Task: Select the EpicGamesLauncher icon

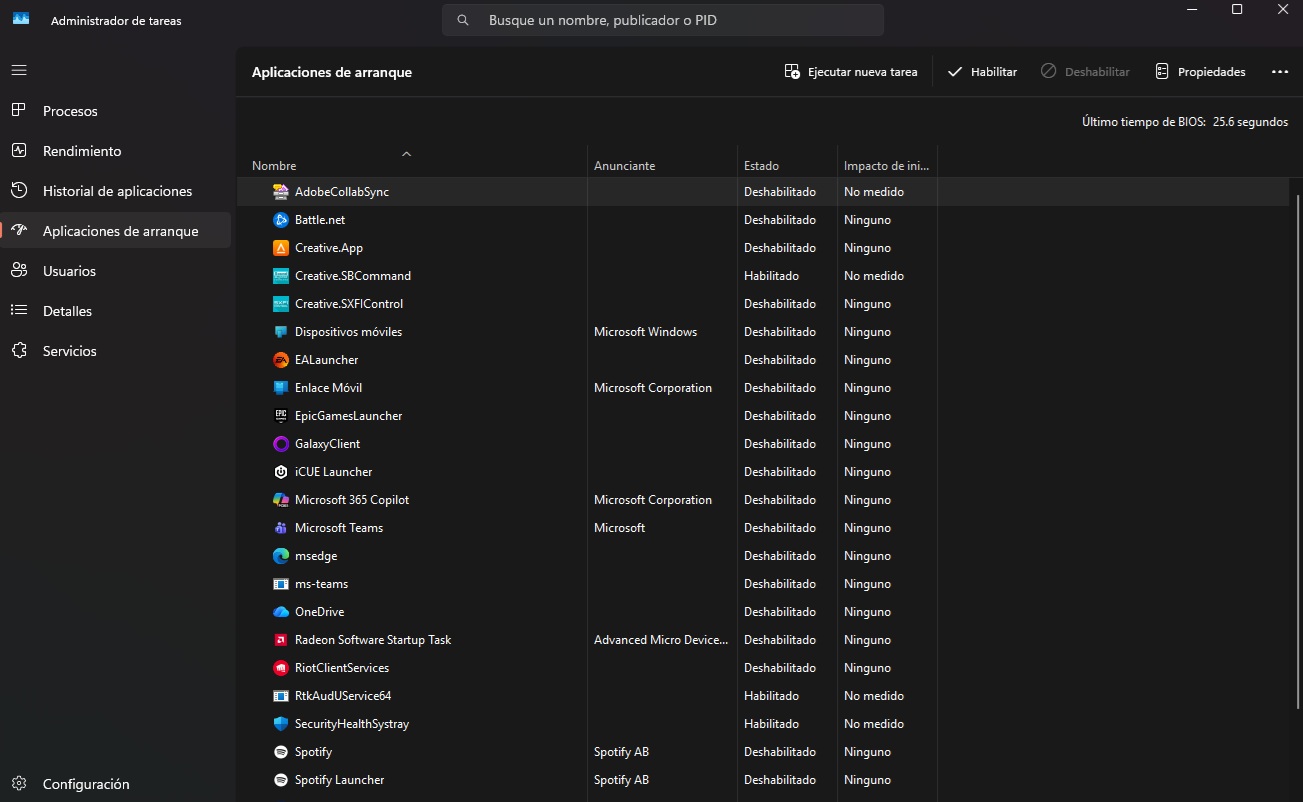Action: pos(280,415)
